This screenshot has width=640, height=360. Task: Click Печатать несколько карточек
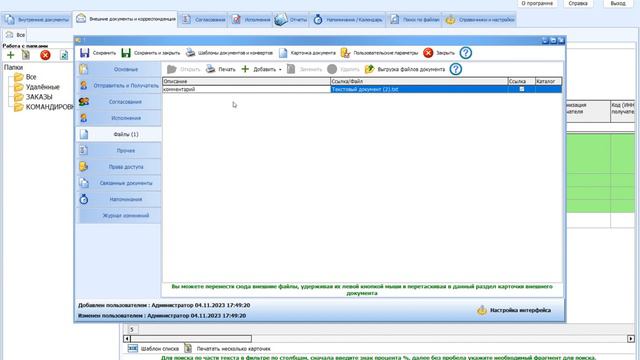click(x=228, y=349)
